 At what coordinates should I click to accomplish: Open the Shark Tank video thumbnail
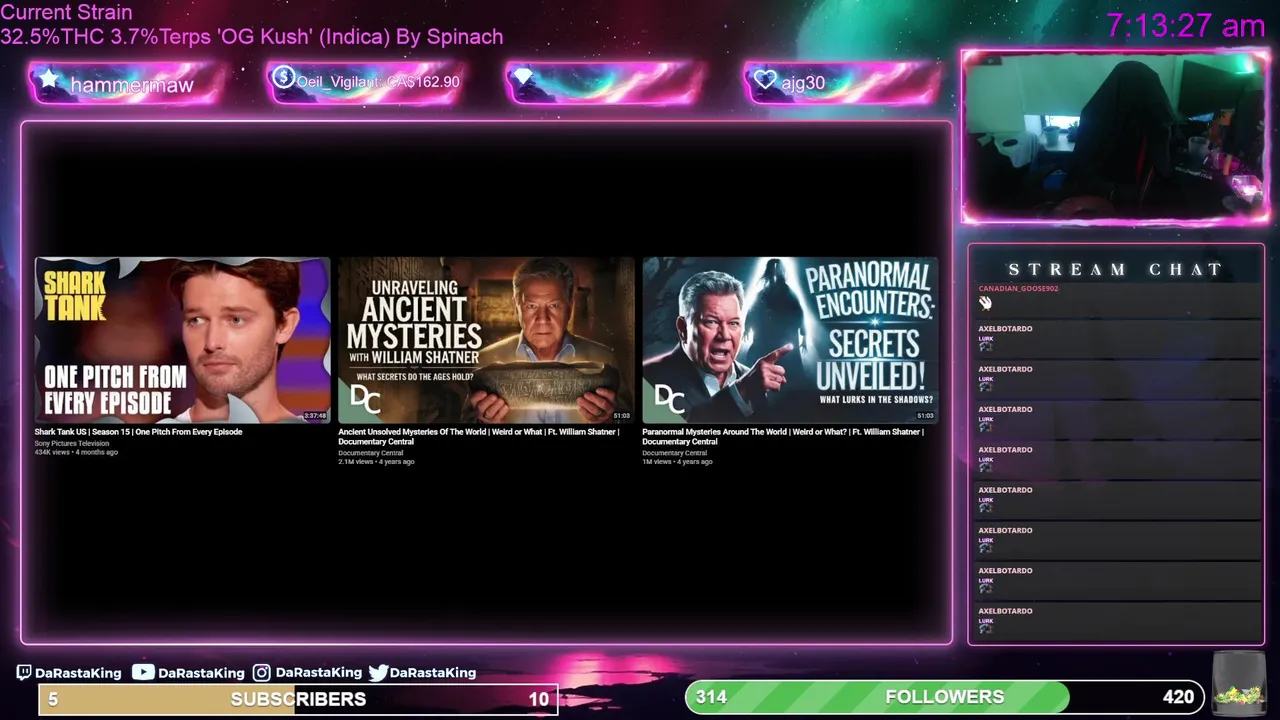[x=182, y=340]
